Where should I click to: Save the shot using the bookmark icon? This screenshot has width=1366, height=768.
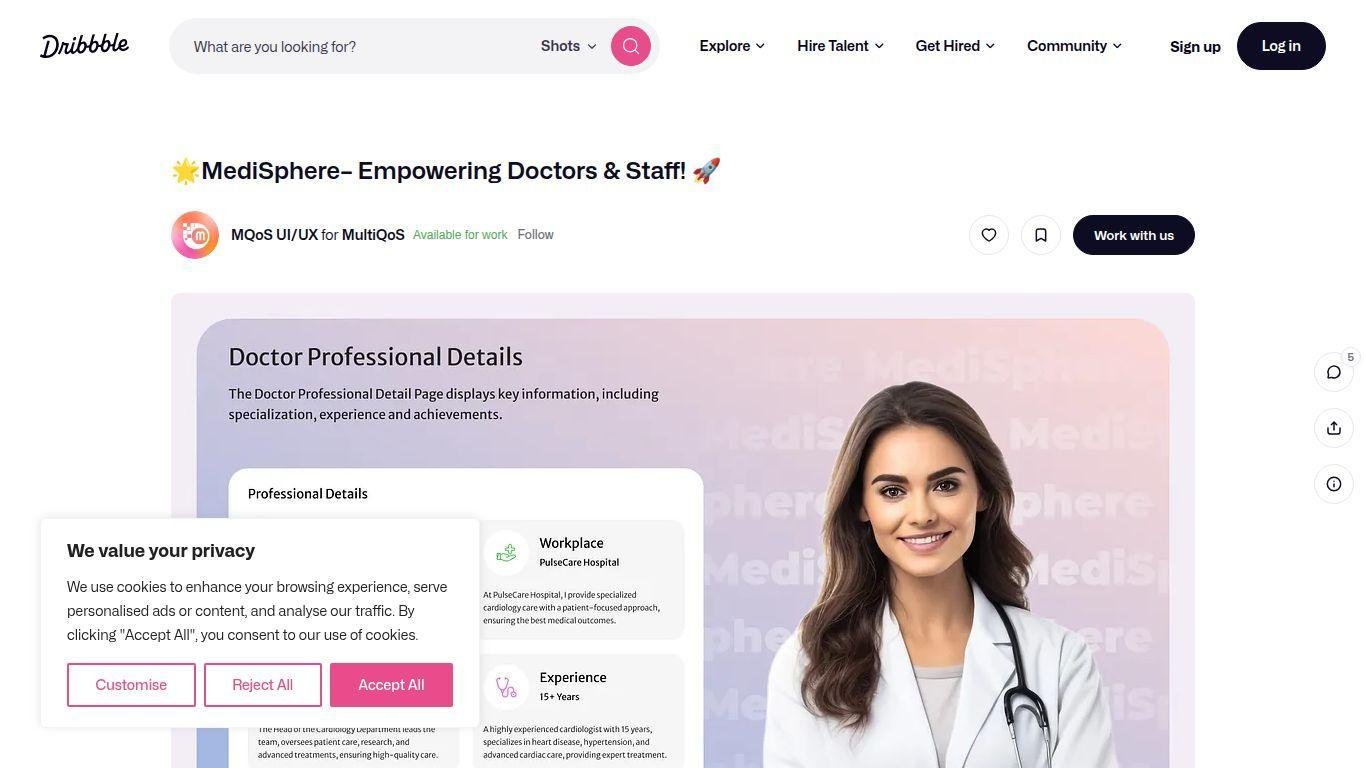[1041, 235]
